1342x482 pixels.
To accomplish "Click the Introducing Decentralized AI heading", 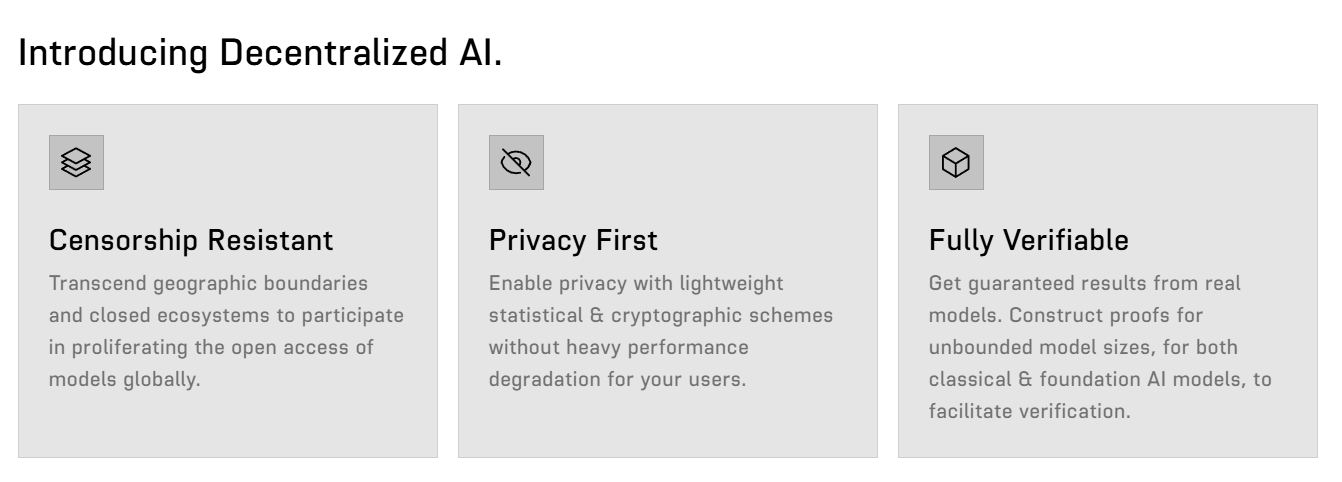I will [261, 54].
